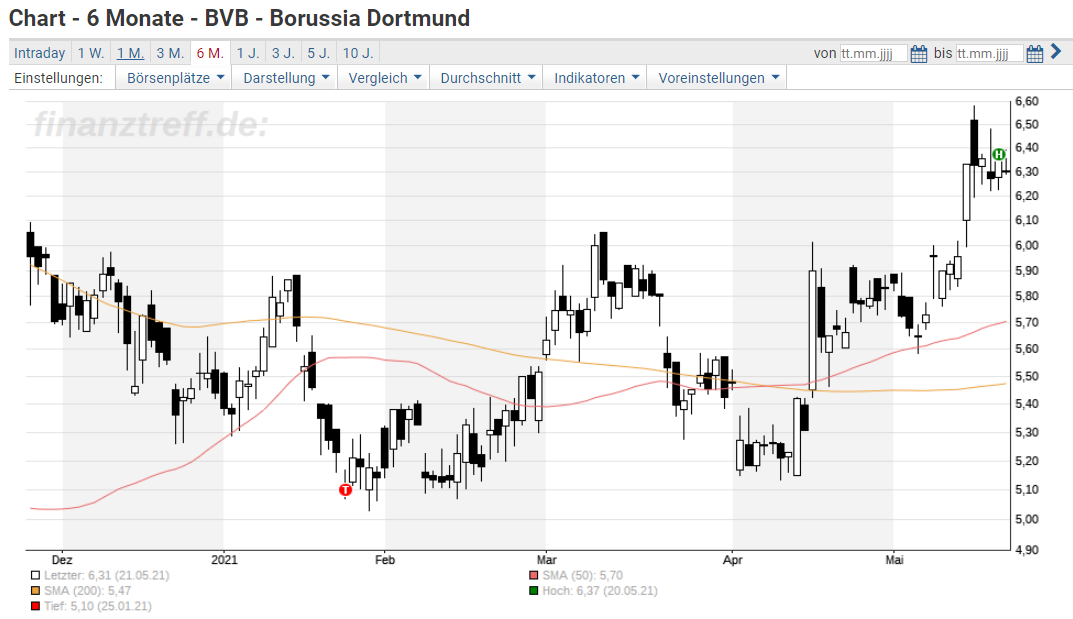
Task: Focus the 'bis' end date input field
Action: point(990,53)
